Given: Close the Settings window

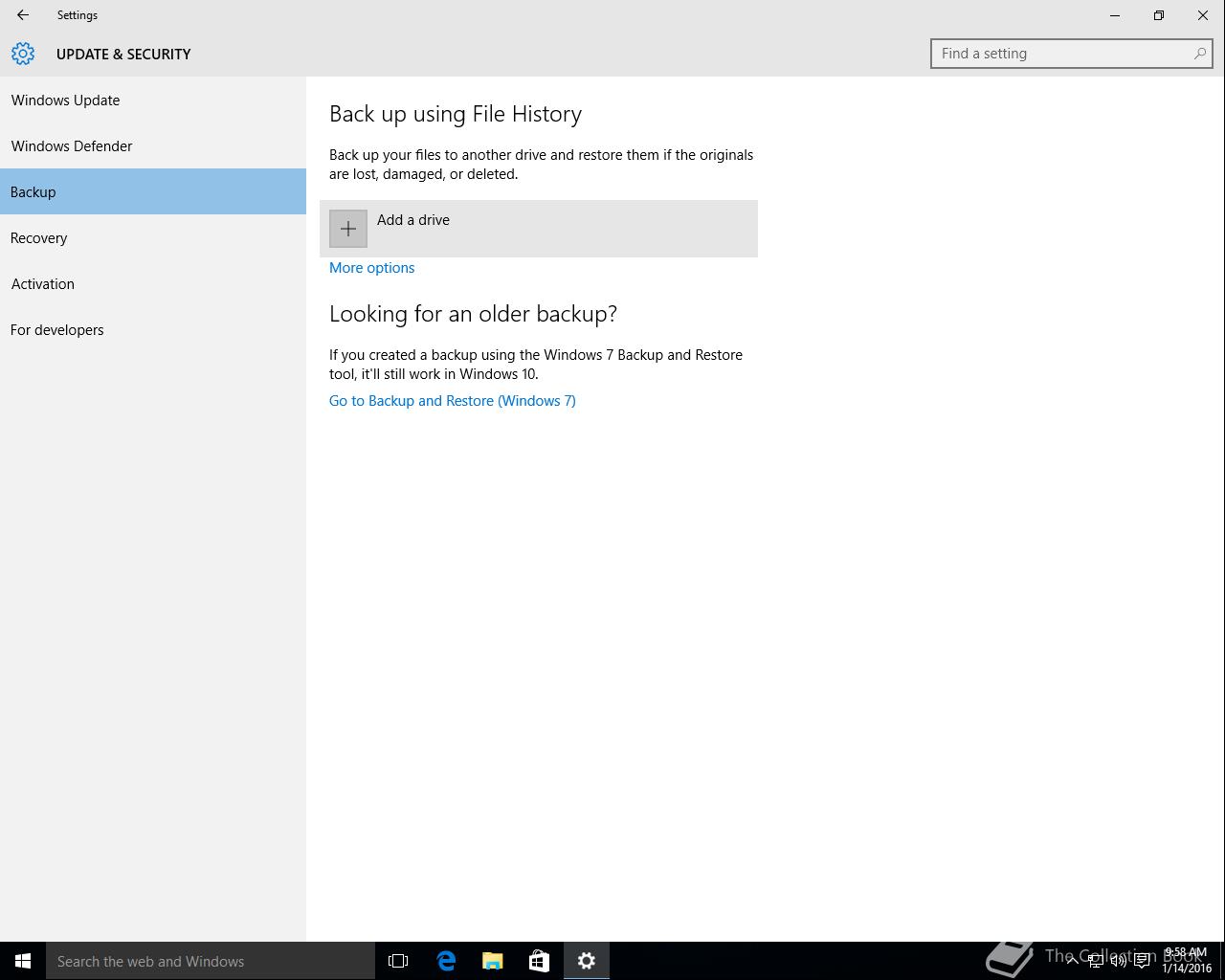Looking at the screenshot, I should coord(1203,15).
